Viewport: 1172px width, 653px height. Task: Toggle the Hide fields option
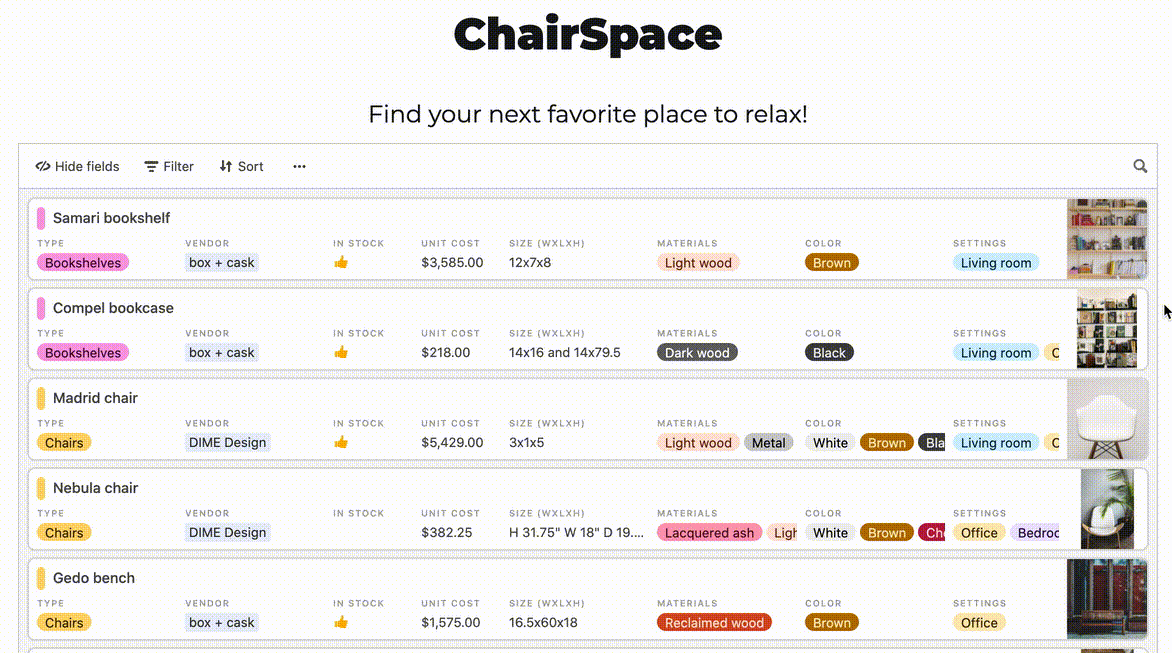pos(77,166)
